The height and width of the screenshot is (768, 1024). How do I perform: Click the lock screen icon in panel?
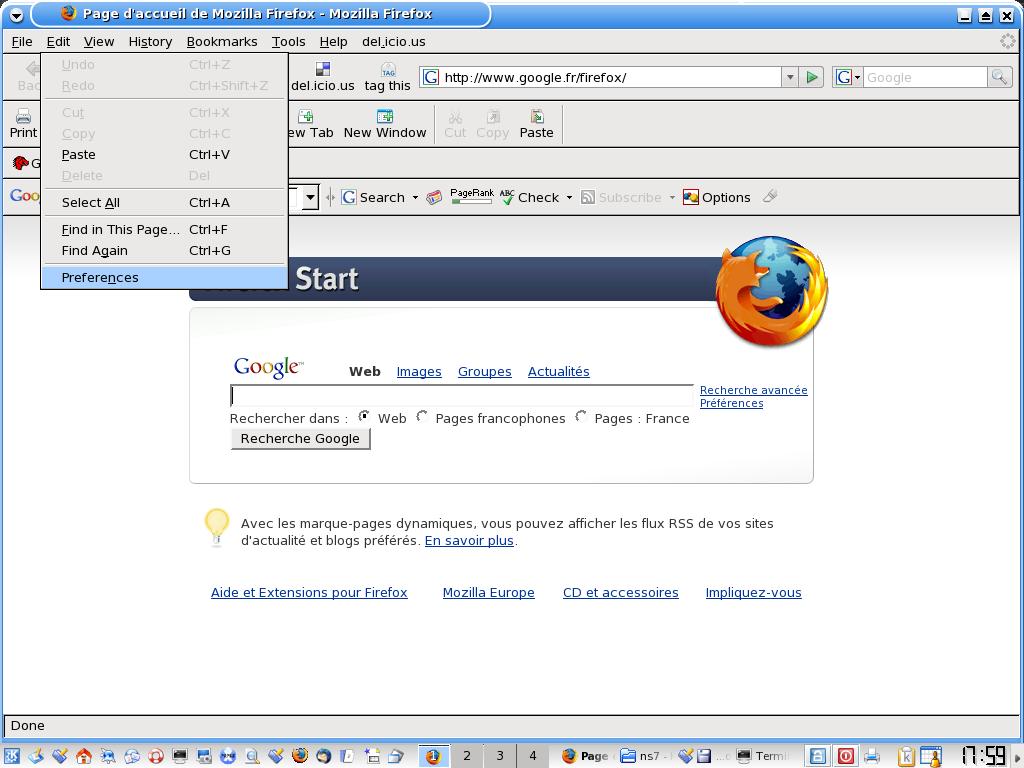point(818,756)
